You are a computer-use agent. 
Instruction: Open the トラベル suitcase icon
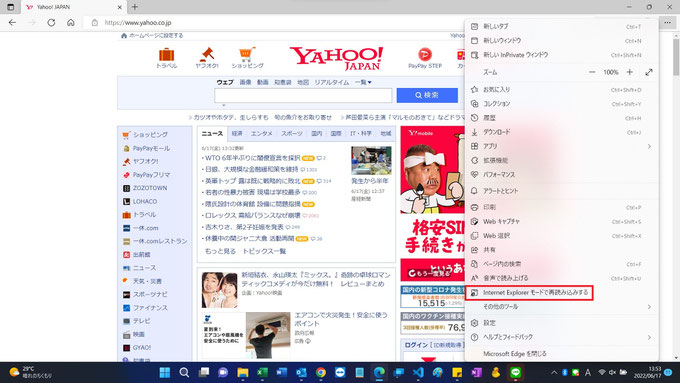pos(167,58)
